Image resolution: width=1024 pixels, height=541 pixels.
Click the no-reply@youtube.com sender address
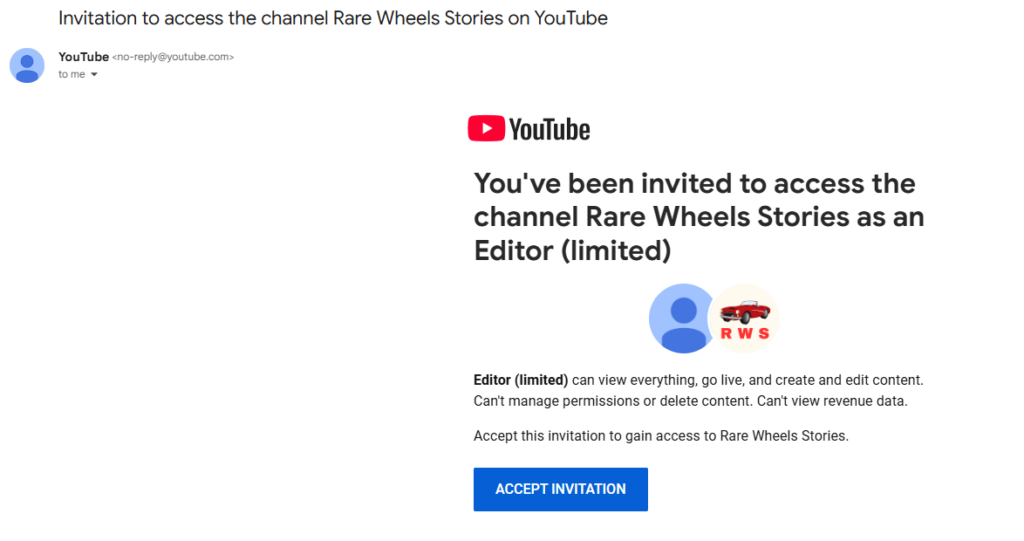click(x=173, y=57)
